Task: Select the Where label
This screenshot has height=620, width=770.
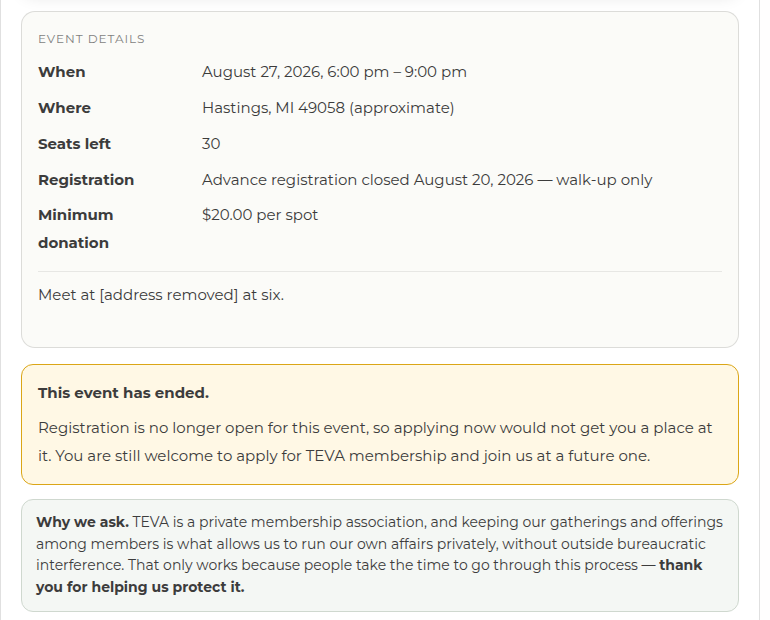Action: [x=64, y=108]
